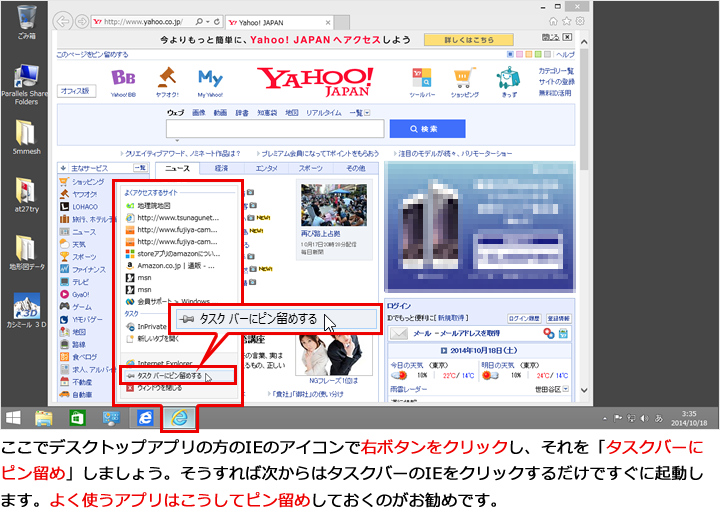The image size is (720, 508).
Task: Click the browser Forward arrow button
Action: tap(82, 22)
